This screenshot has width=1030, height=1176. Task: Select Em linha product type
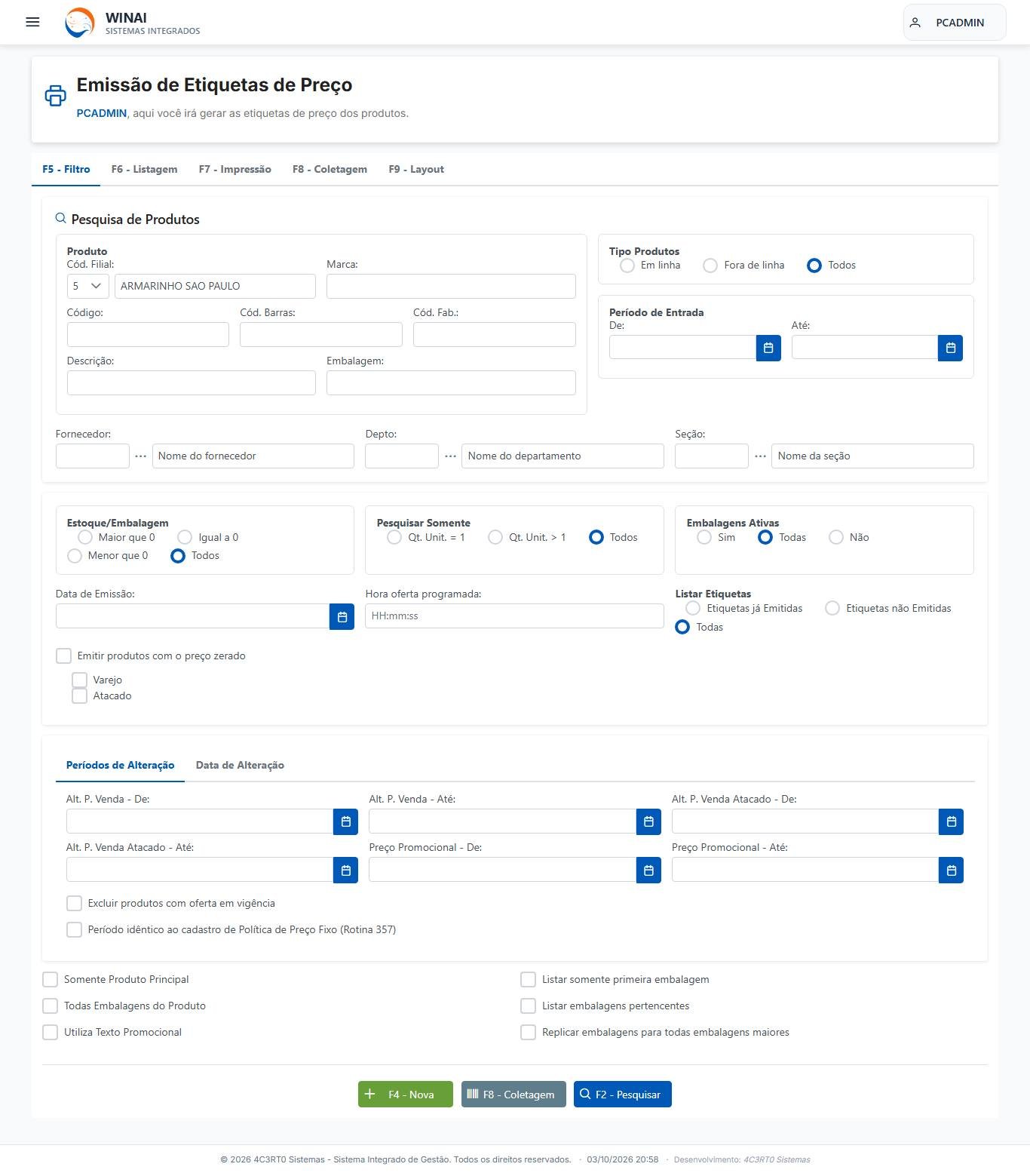(627, 266)
